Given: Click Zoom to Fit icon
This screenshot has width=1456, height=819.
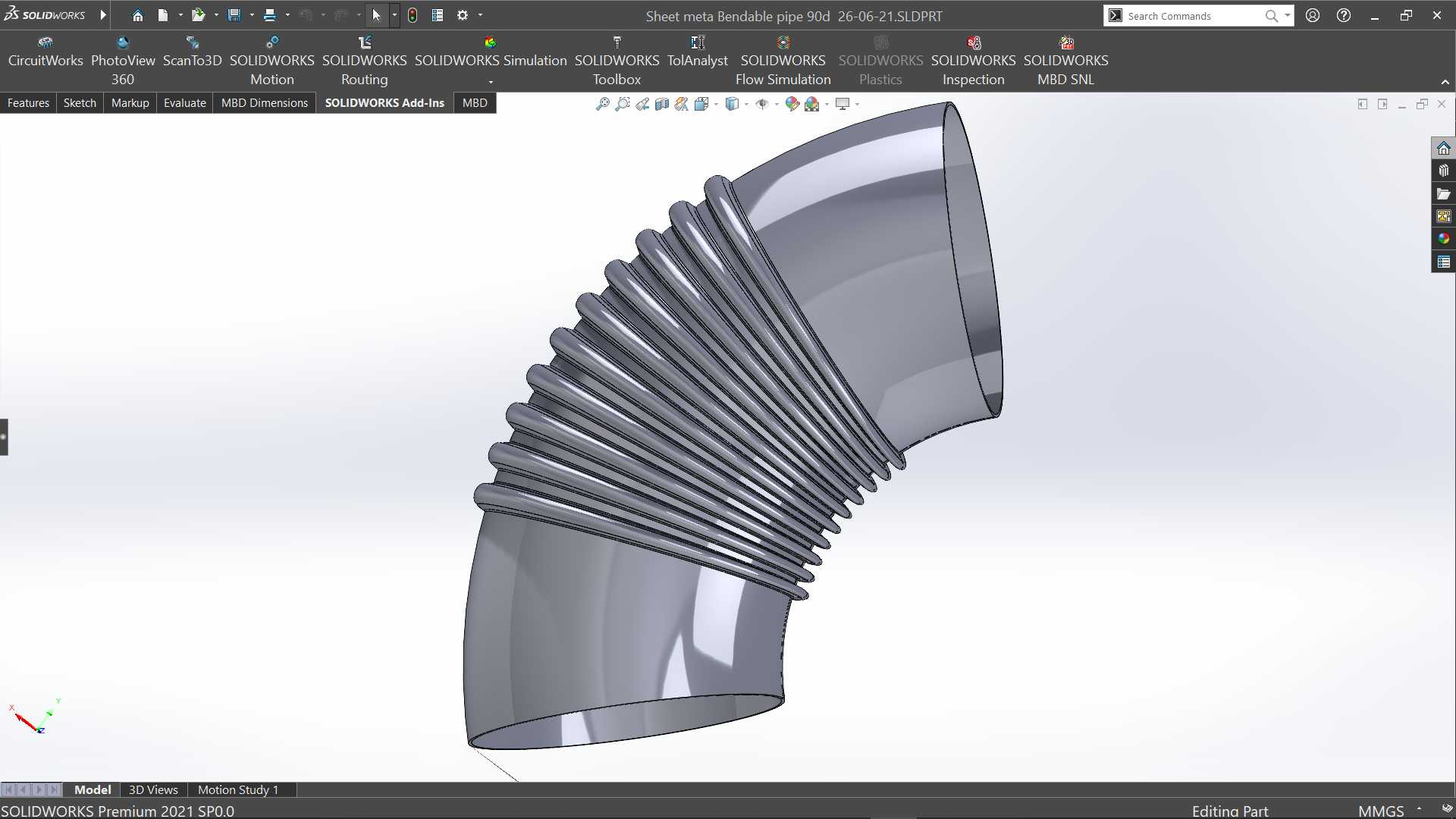Looking at the screenshot, I should coord(603,104).
